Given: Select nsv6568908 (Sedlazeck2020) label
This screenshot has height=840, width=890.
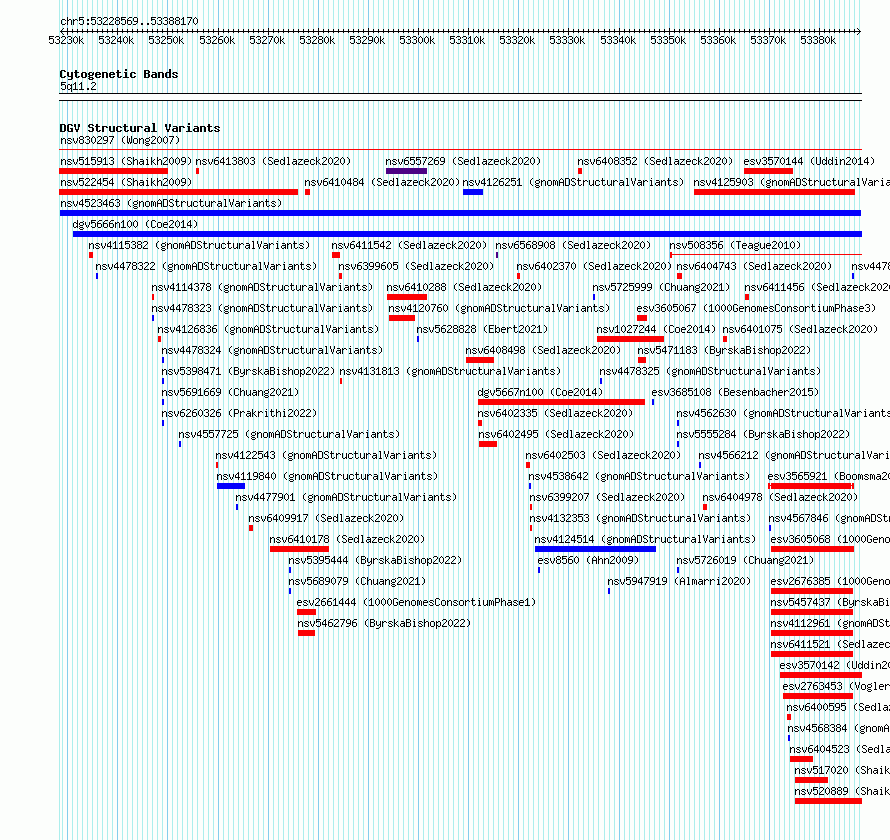Looking at the screenshot, I should tap(573, 245).
